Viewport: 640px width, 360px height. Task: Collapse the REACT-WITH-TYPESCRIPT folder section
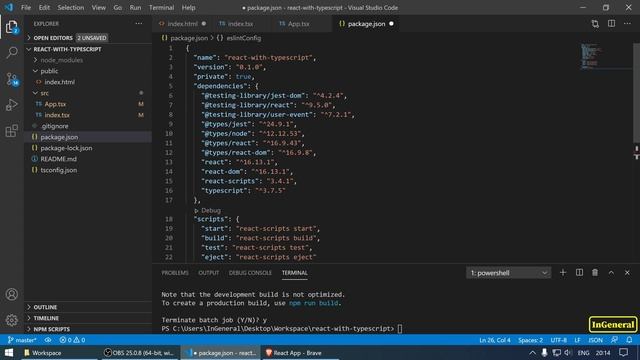[88, 49]
